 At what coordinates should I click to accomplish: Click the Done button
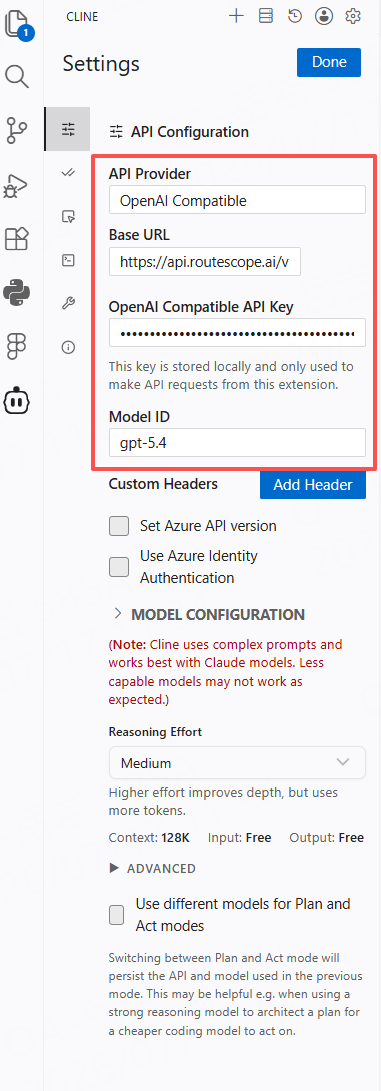coord(329,62)
